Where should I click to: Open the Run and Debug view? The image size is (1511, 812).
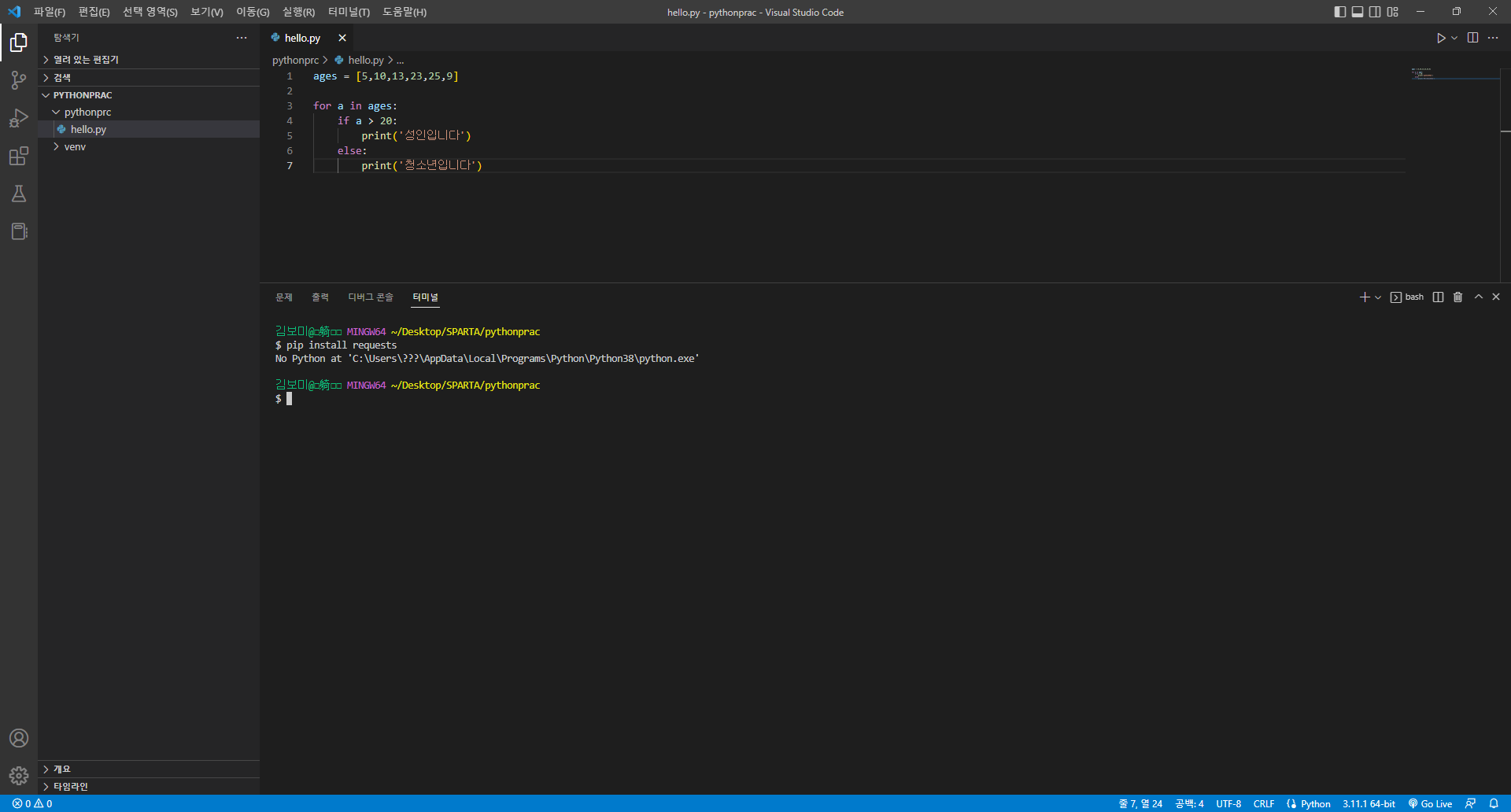[x=19, y=118]
